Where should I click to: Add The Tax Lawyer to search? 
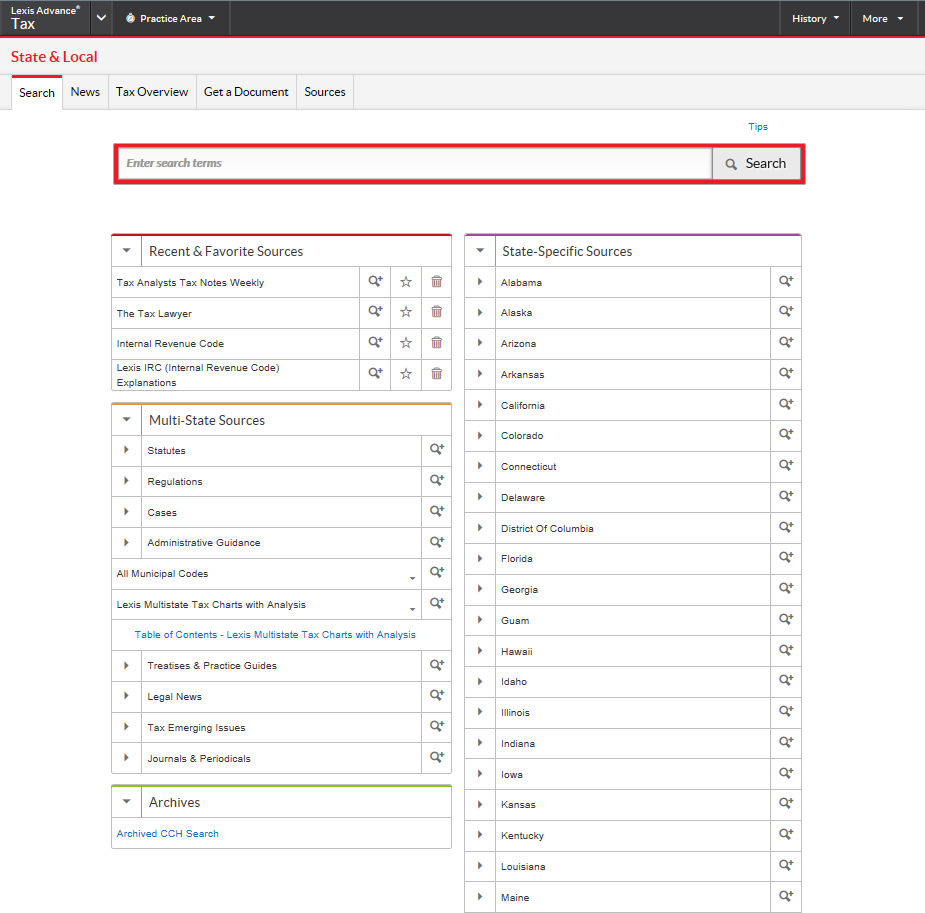375,311
